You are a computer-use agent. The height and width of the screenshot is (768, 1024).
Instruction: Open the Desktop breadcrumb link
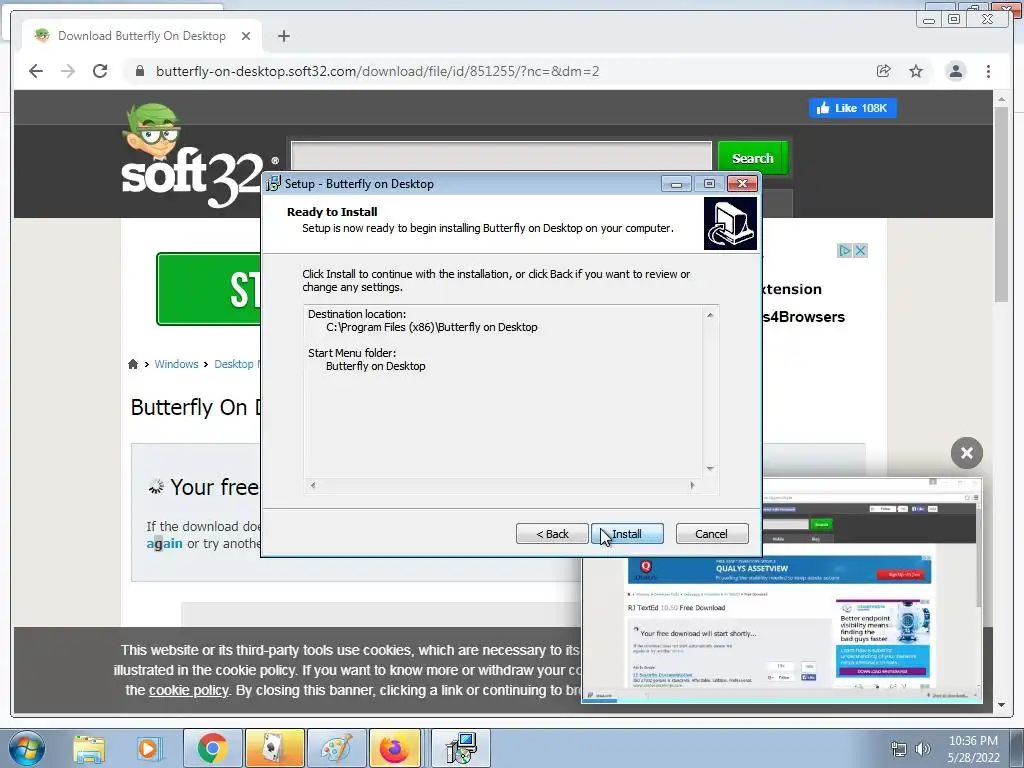point(234,364)
